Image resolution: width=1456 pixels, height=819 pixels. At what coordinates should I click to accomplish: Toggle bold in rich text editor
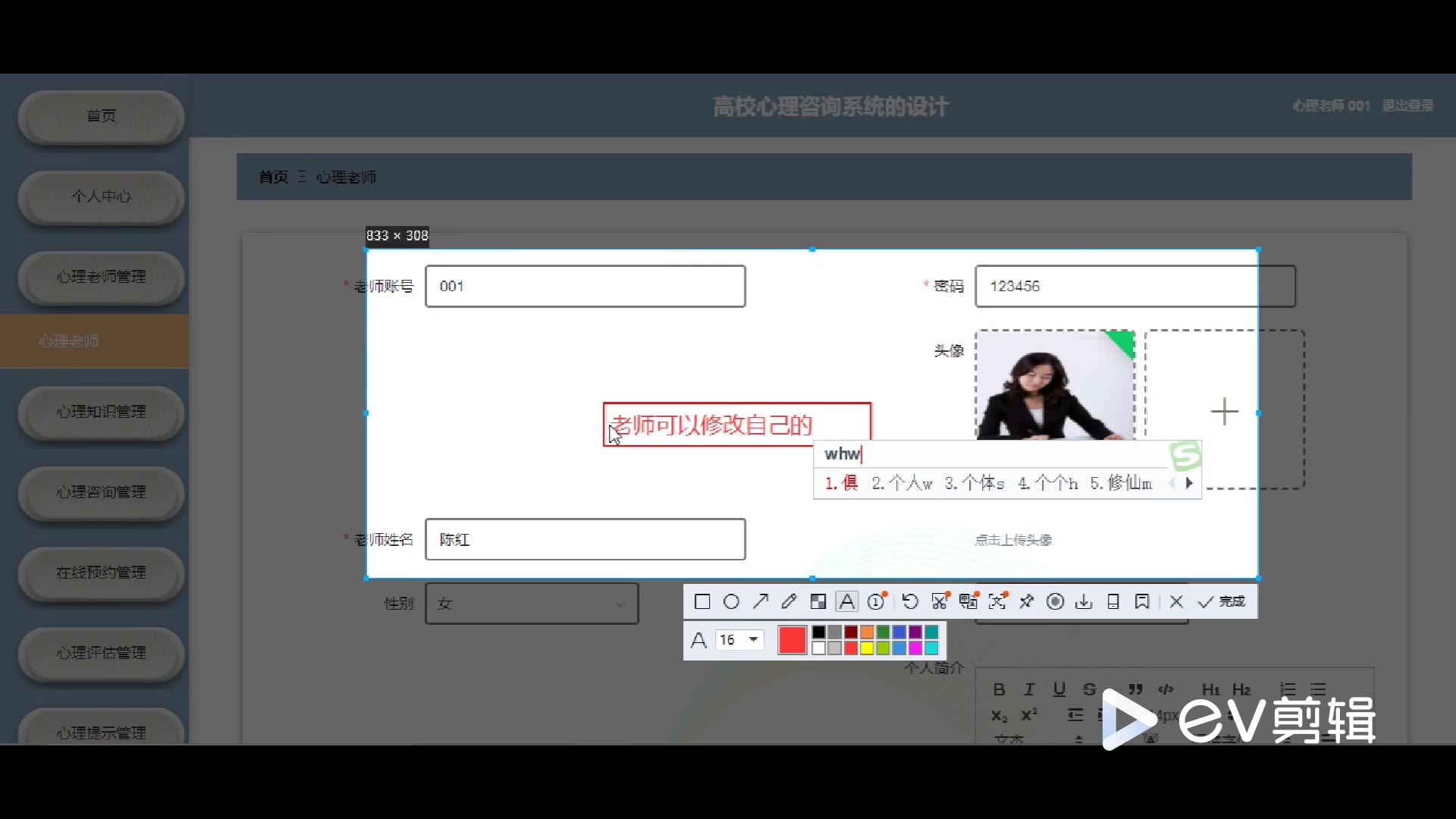999,689
